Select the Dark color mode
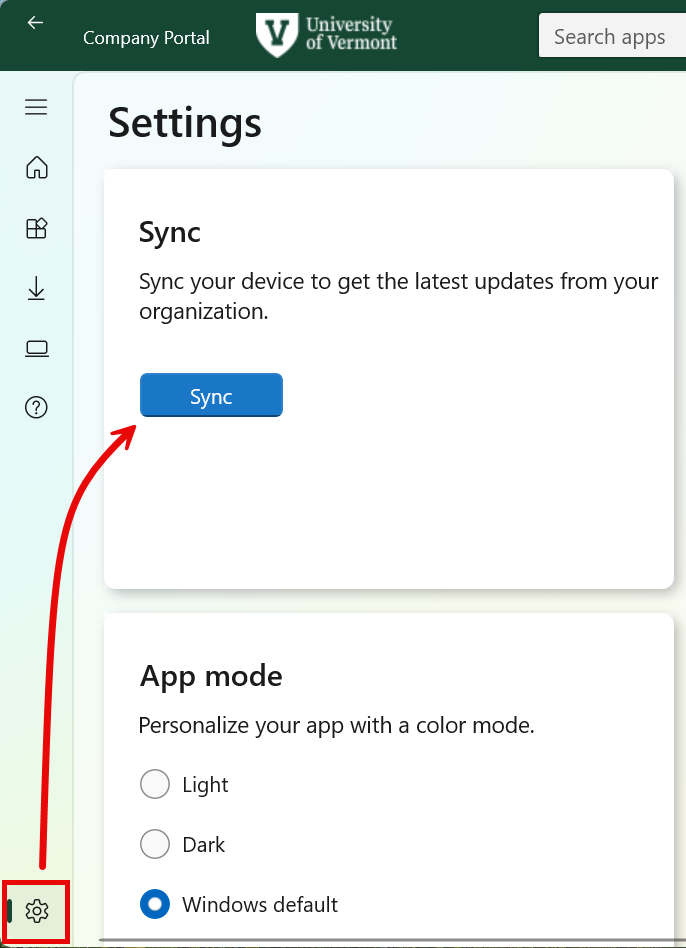Image resolution: width=686 pixels, height=948 pixels. coord(155,845)
